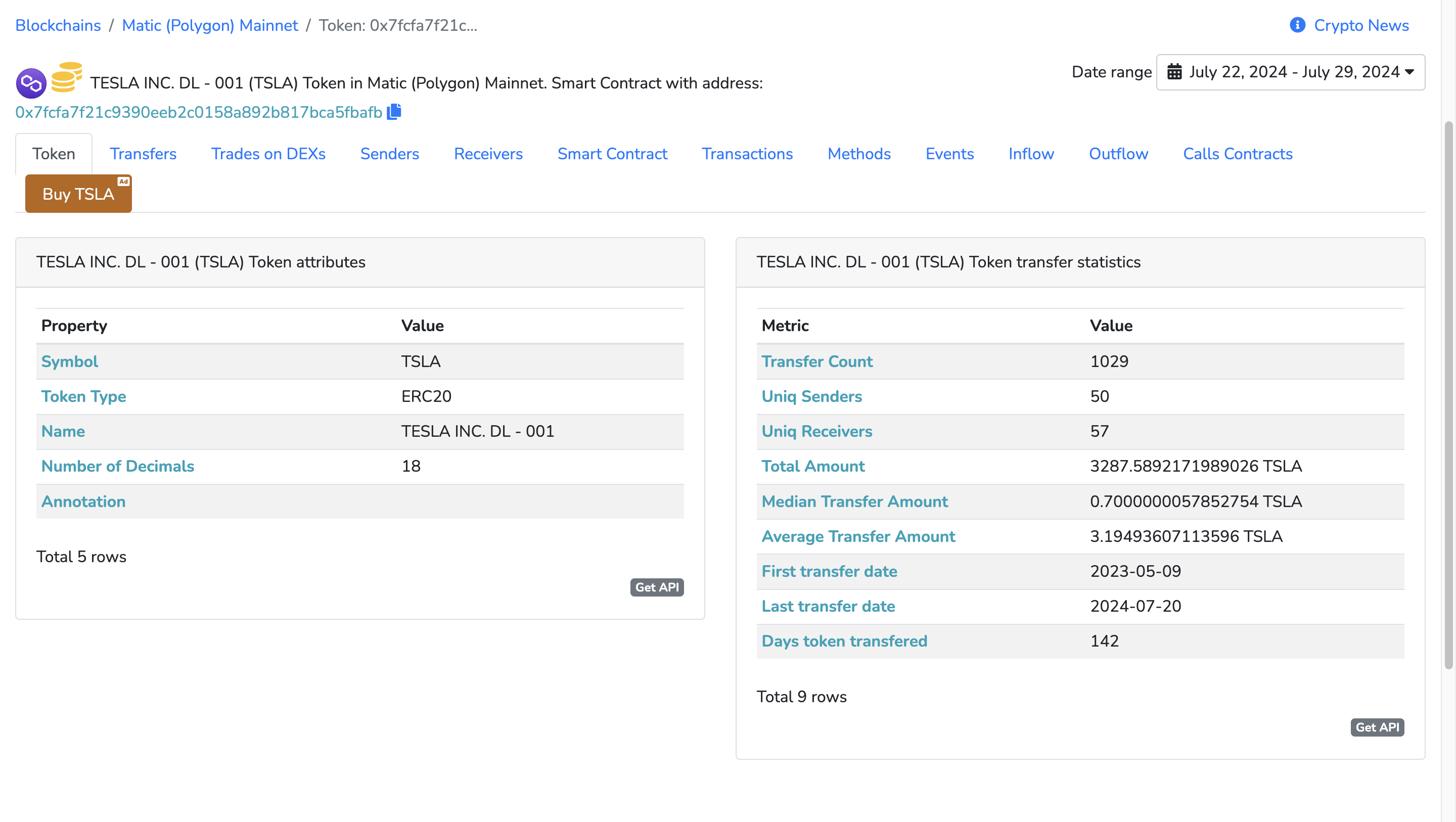Click the First transfer date metric

click(x=829, y=571)
